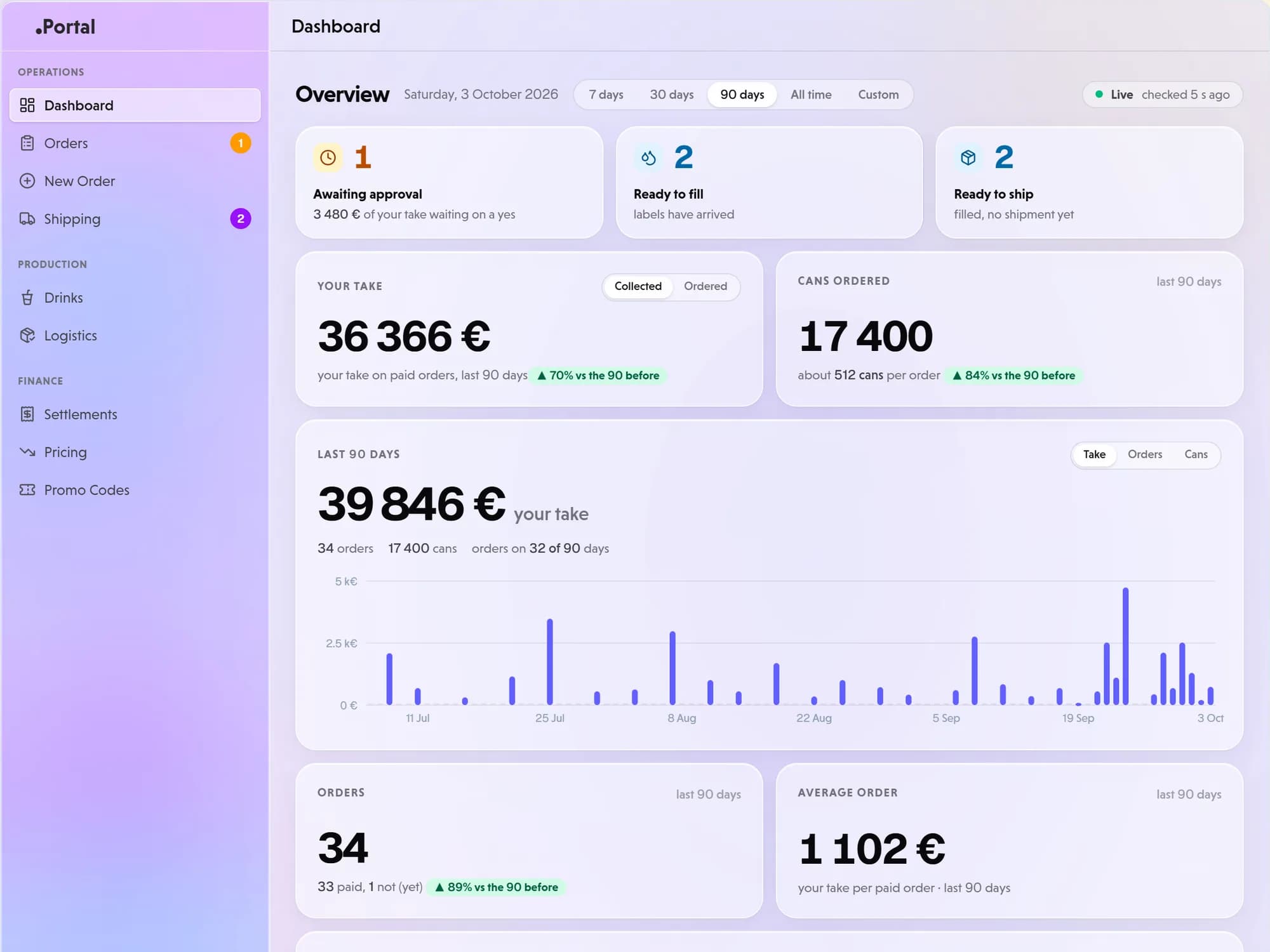The height and width of the screenshot is (952, 1270).
Task: Click the purple Shipping badge showing 2
Action: [x=241, y=219]
